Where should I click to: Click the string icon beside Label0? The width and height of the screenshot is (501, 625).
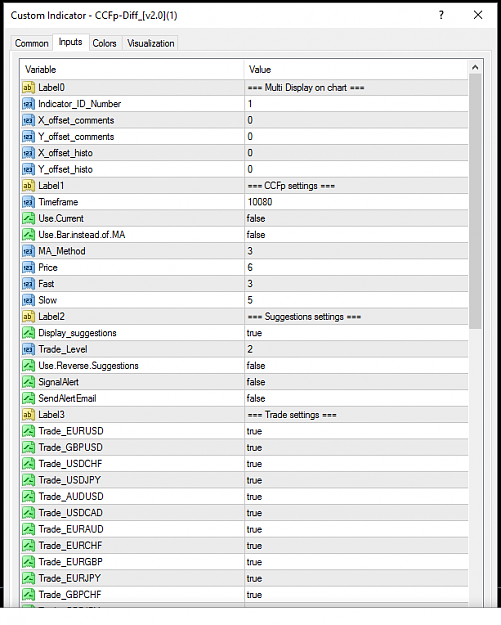(28, 87)
